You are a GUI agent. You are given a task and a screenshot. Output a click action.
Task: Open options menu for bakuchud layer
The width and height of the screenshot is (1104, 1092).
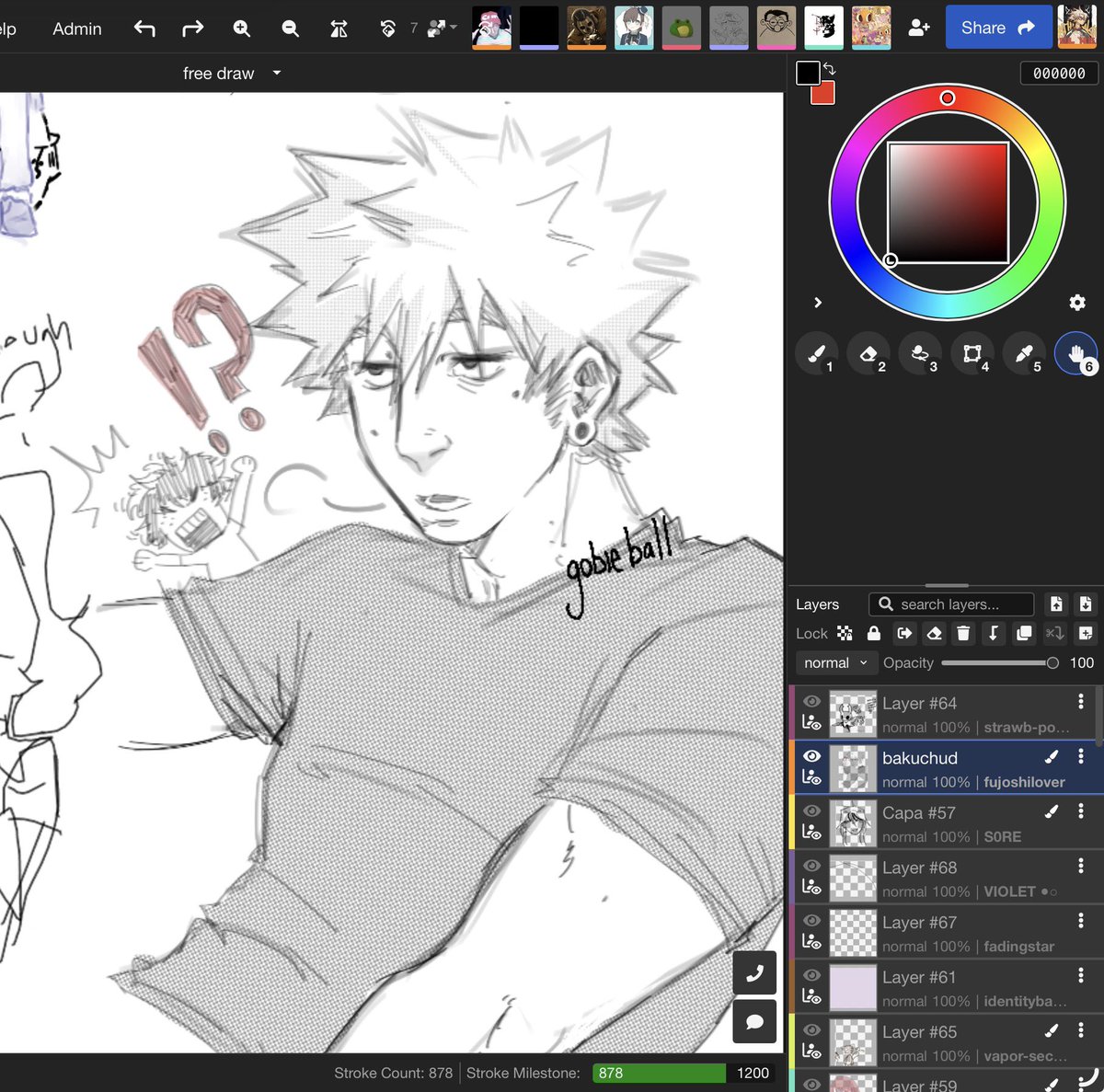click(1081, 757)
